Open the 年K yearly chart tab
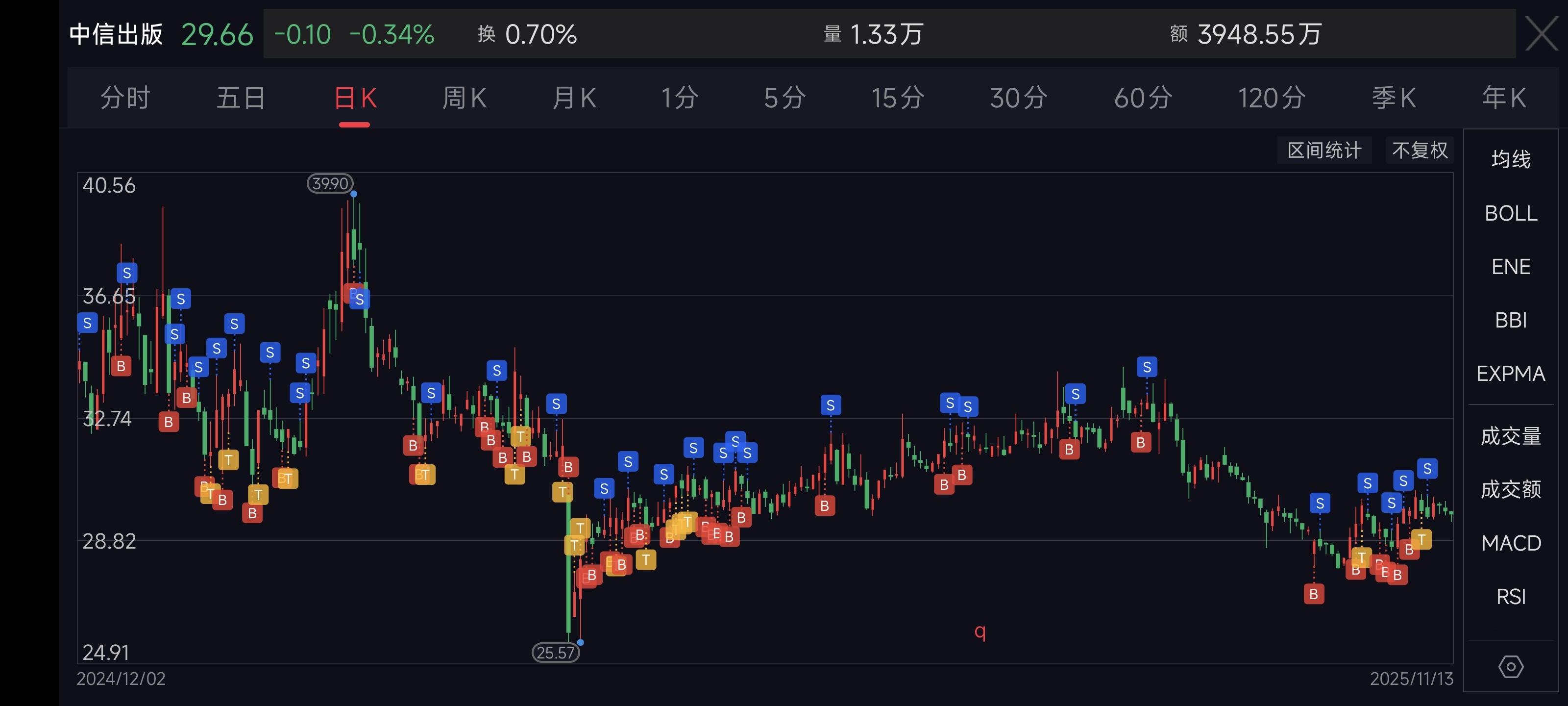The height and width of the screenshot is (706, 1568). click(1503, 98)
